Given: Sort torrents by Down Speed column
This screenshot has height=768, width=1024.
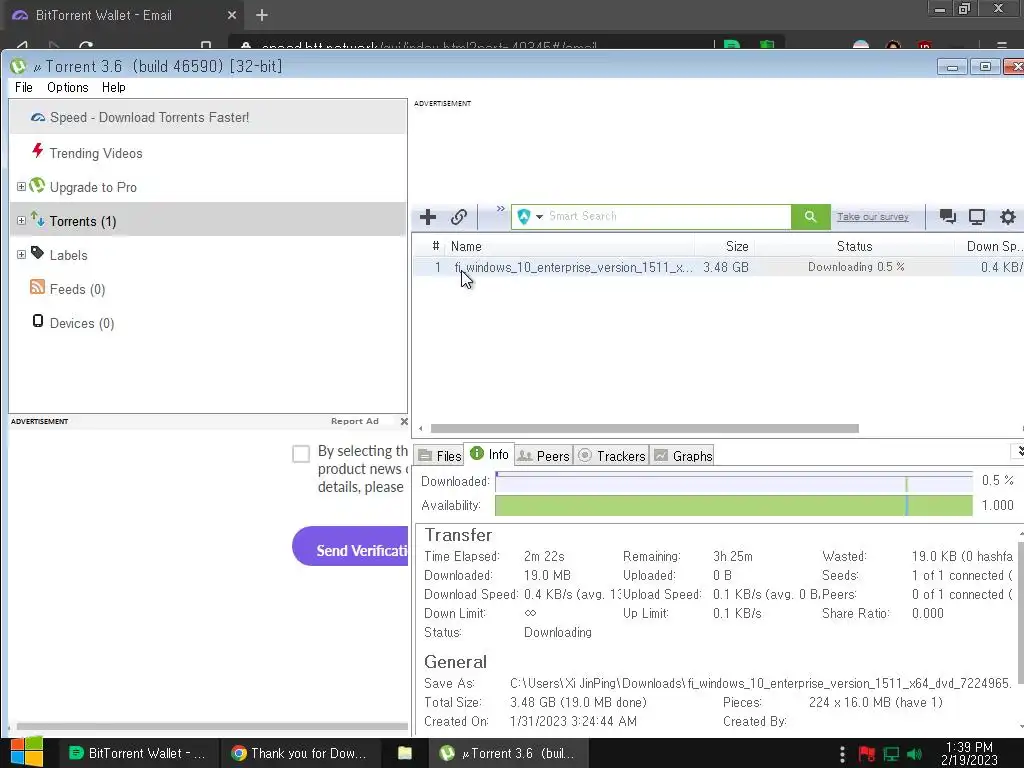Looking at the screenshot, I should tap(993, 246).
